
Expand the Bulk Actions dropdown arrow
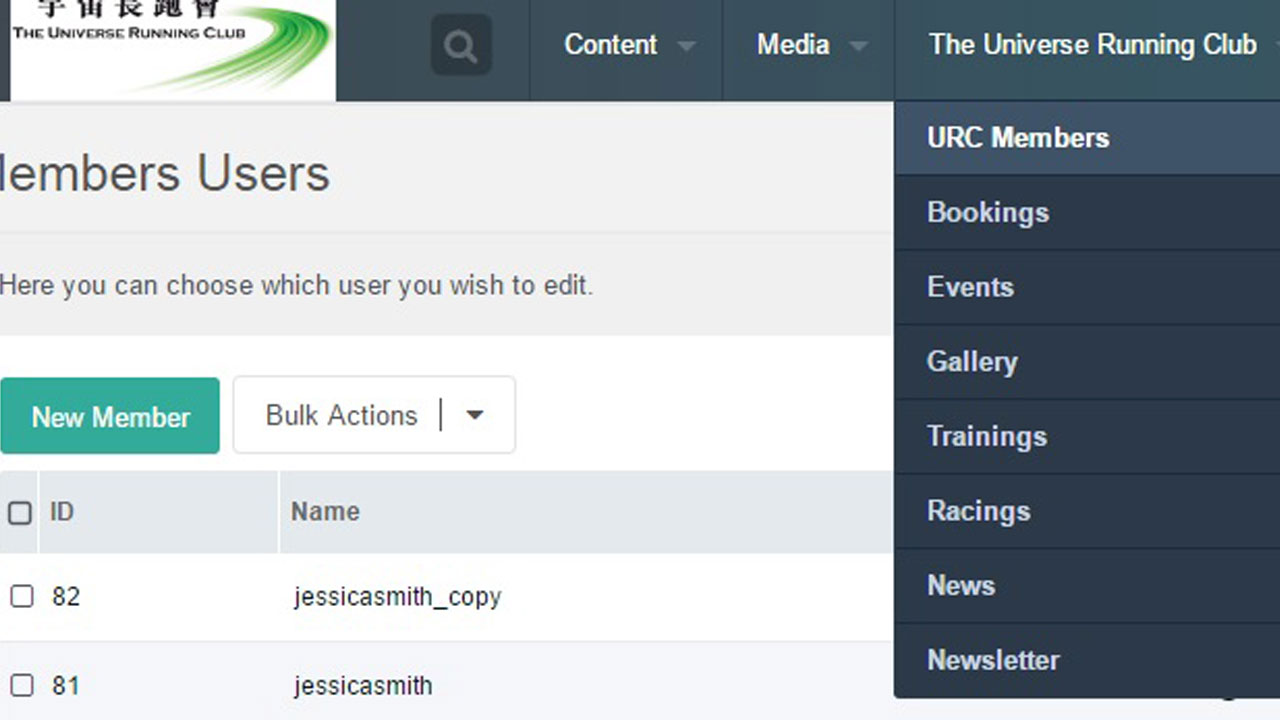pyautogui.click(x=475, y=416)
